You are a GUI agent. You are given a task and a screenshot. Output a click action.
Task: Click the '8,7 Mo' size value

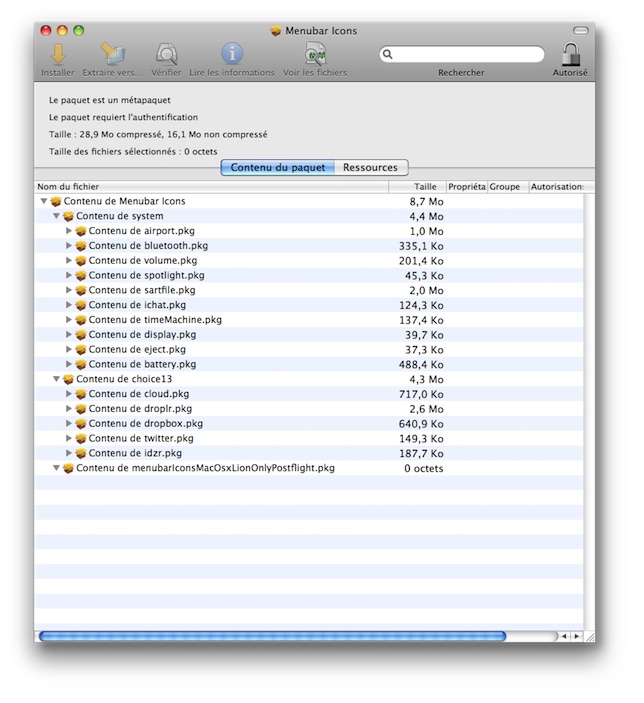[426, 202]
